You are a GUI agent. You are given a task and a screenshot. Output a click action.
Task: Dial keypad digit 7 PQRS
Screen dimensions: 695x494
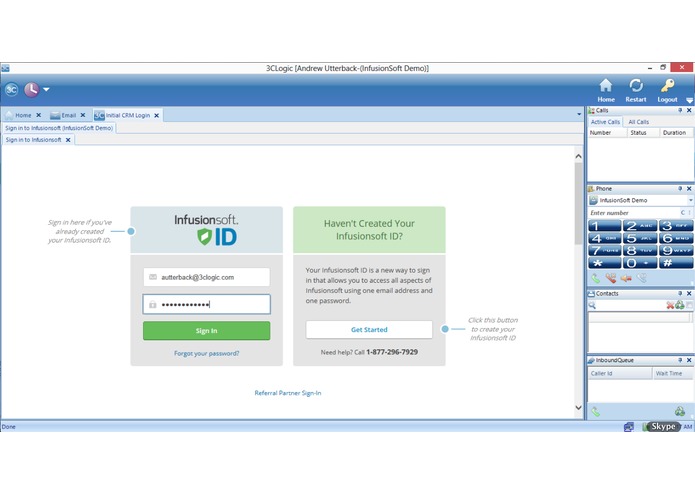[605, 251]
